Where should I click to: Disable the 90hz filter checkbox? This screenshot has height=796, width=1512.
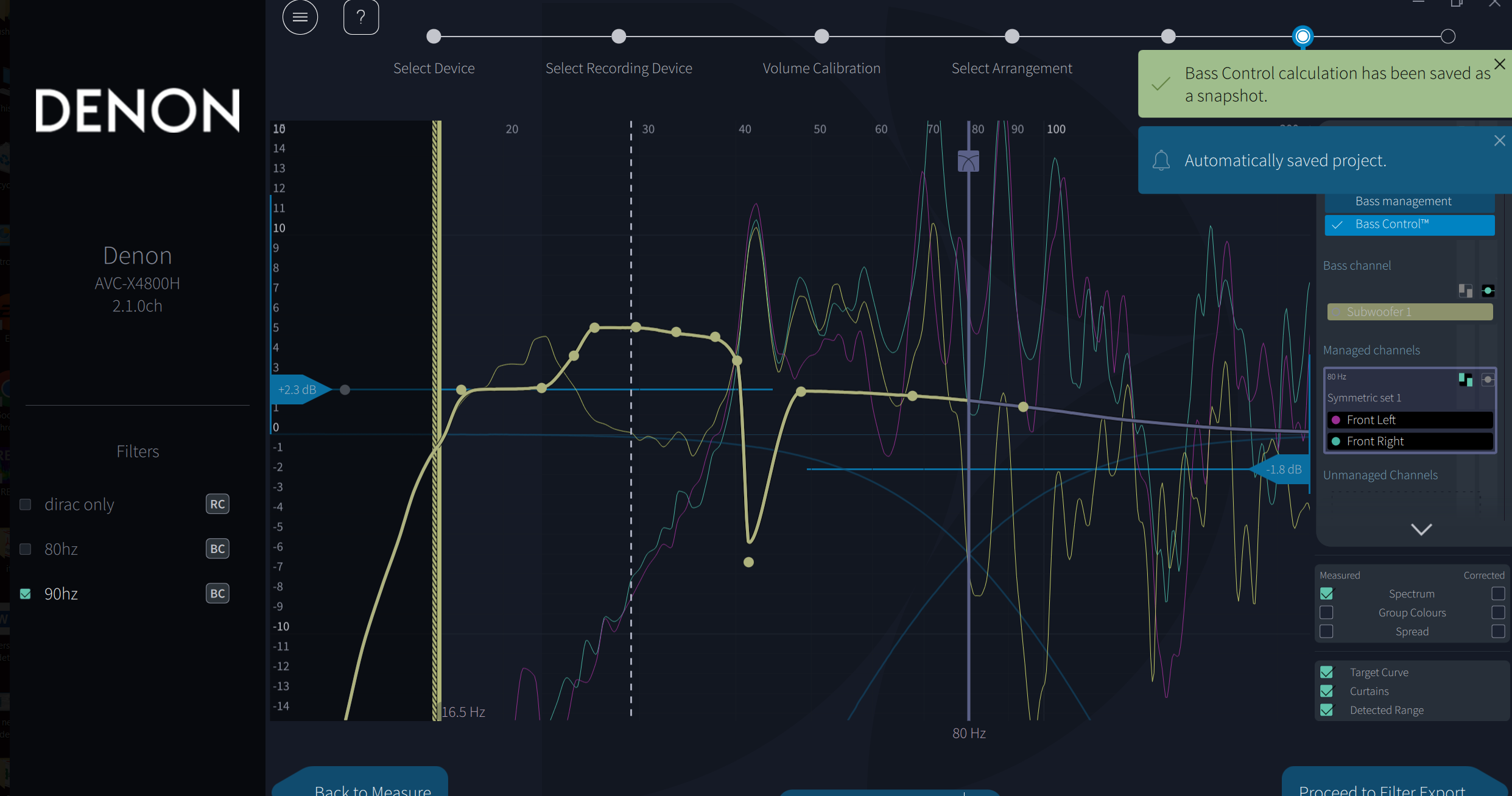coord(26,594)
